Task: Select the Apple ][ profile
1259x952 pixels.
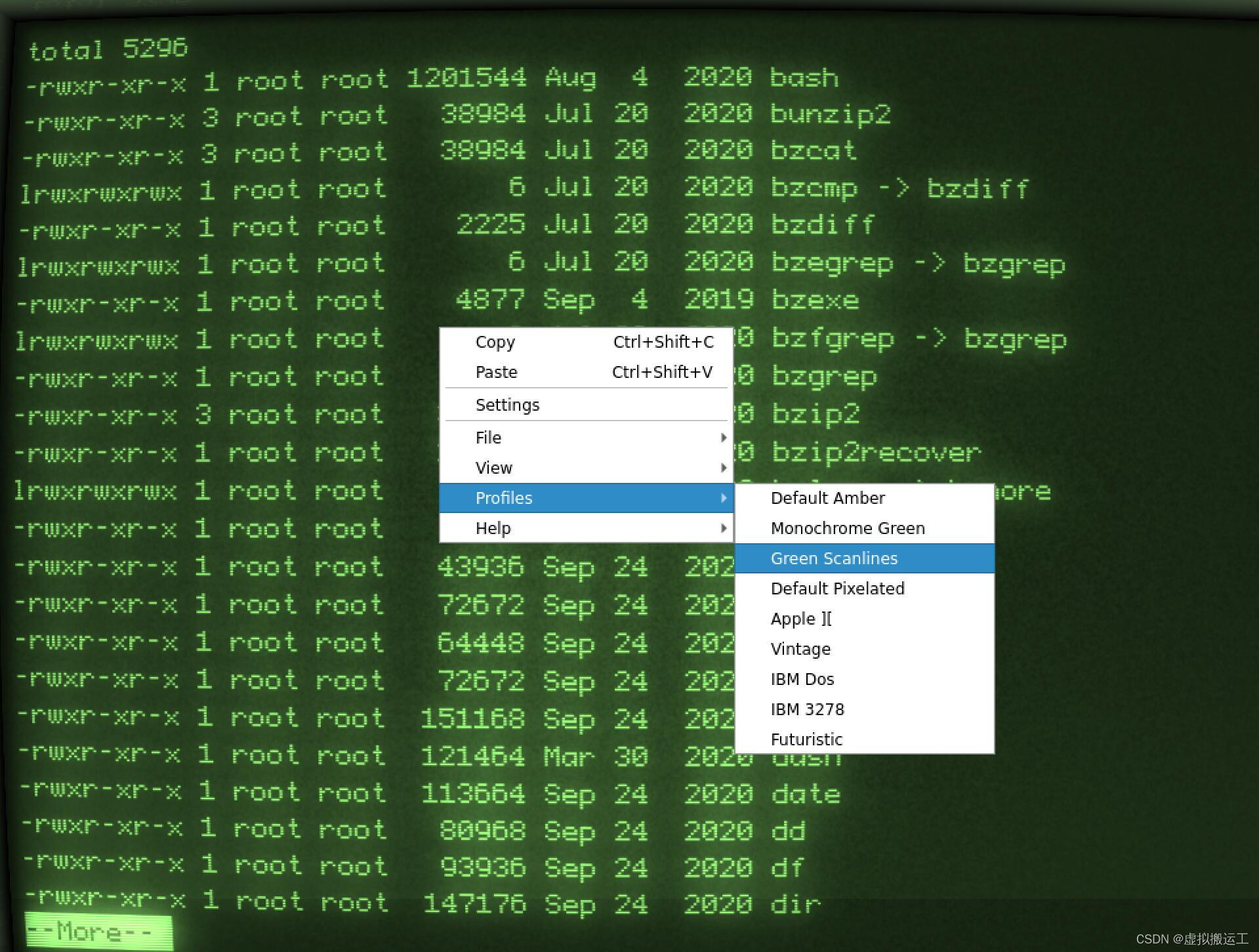Action: [865, 619]
